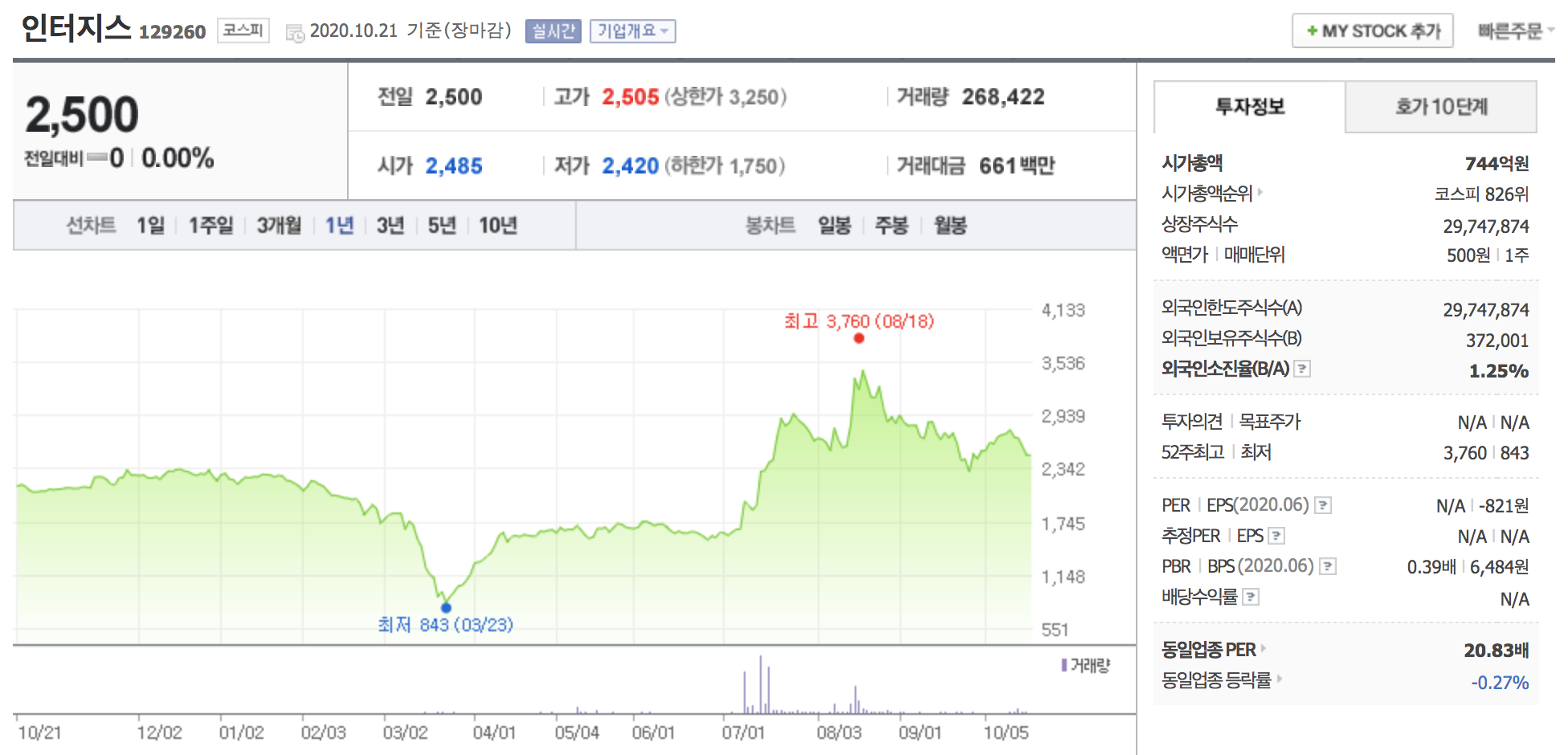Click the 07/01 date on chart axis

(743, 733)
